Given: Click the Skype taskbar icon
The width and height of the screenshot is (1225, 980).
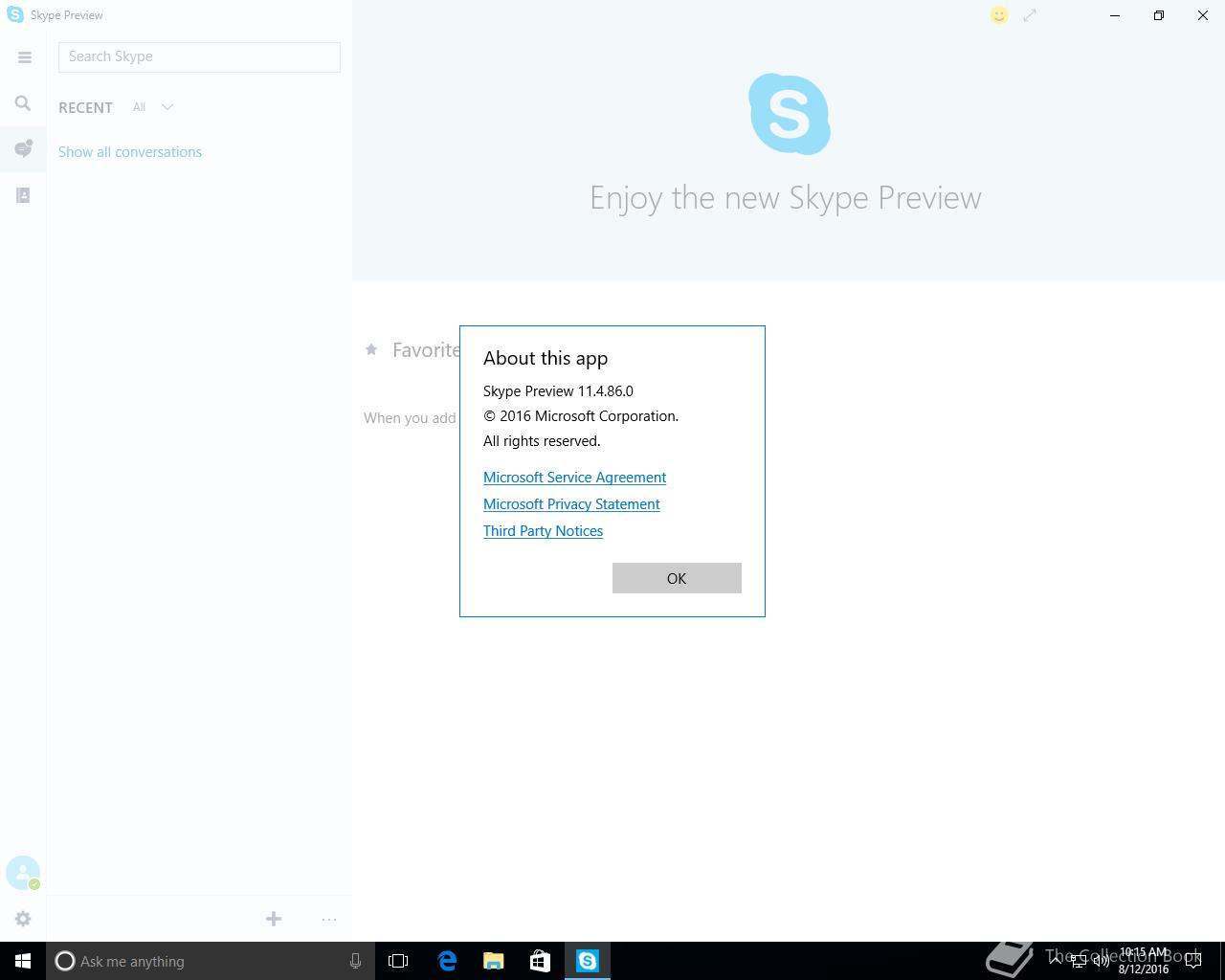Looking at the screenshot, I should (x=588, y=961).
